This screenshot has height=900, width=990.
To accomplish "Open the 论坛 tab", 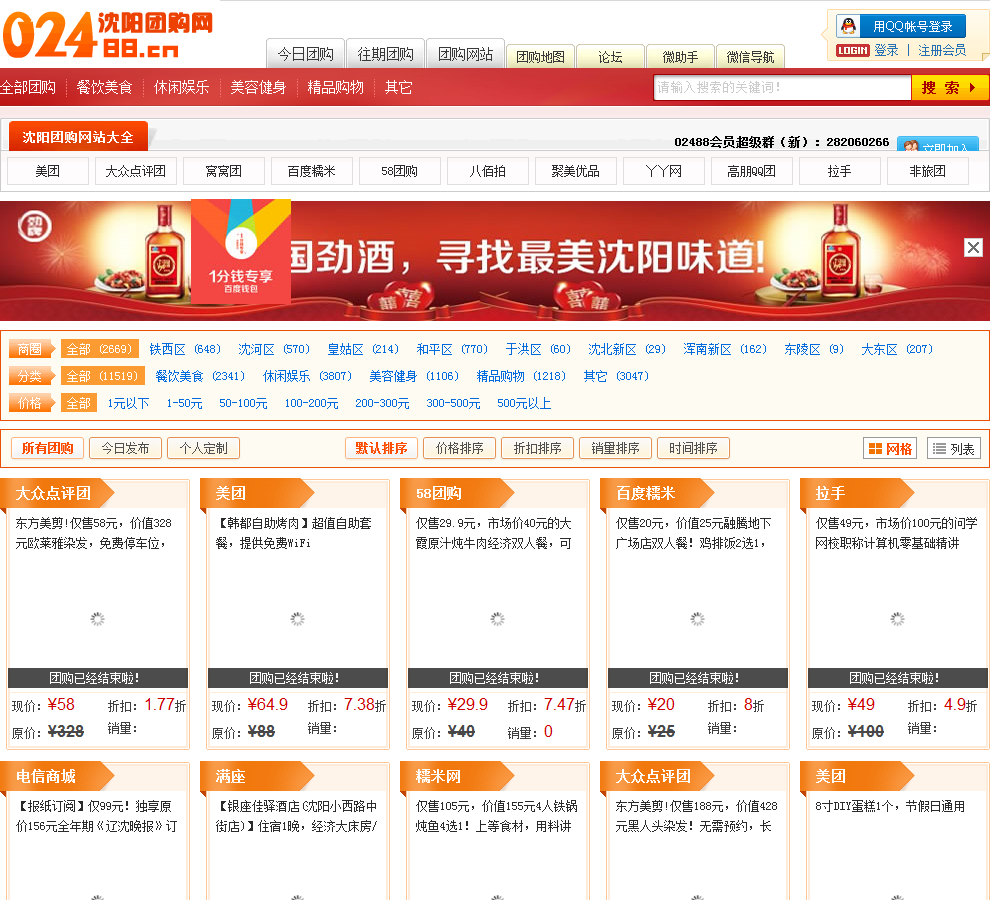I will pyautogui.click(x=610, y=57).
